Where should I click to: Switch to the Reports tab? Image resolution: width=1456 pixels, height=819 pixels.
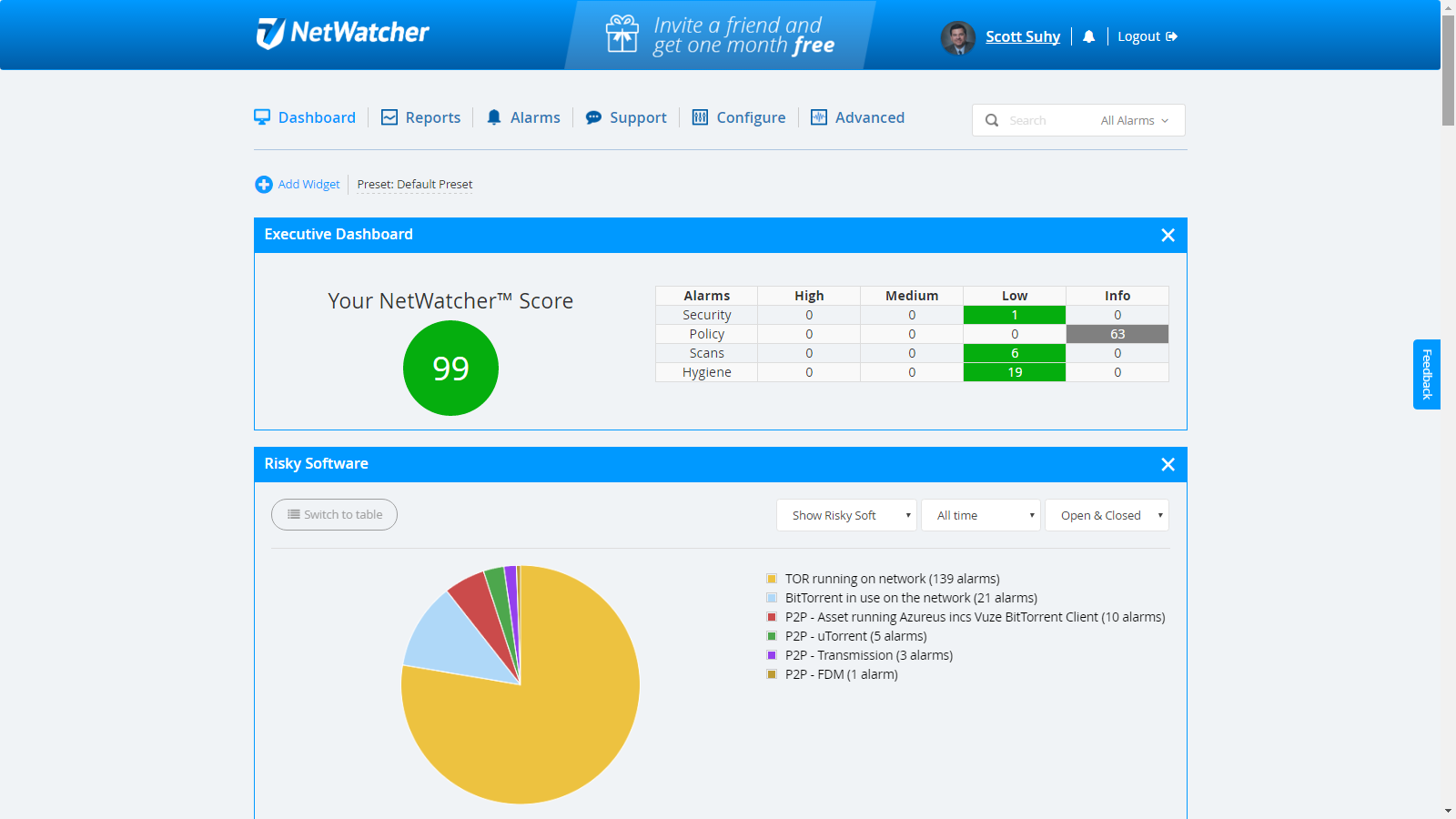click(432, 116)
